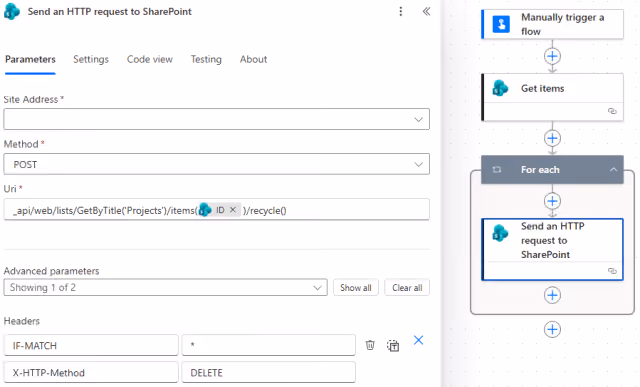Screen dimensions: 640x387
Task: Click the Get items SharePoint icon
Action: (x=500, y=88)
